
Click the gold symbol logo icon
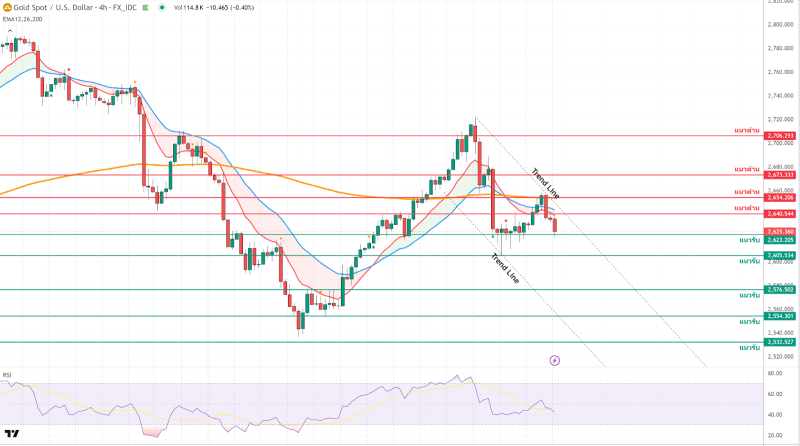click(7, 6)
